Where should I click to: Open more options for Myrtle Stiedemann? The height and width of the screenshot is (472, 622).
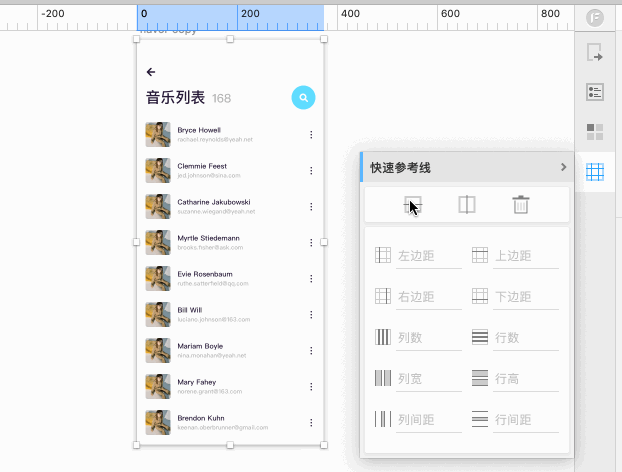[311, 242]
